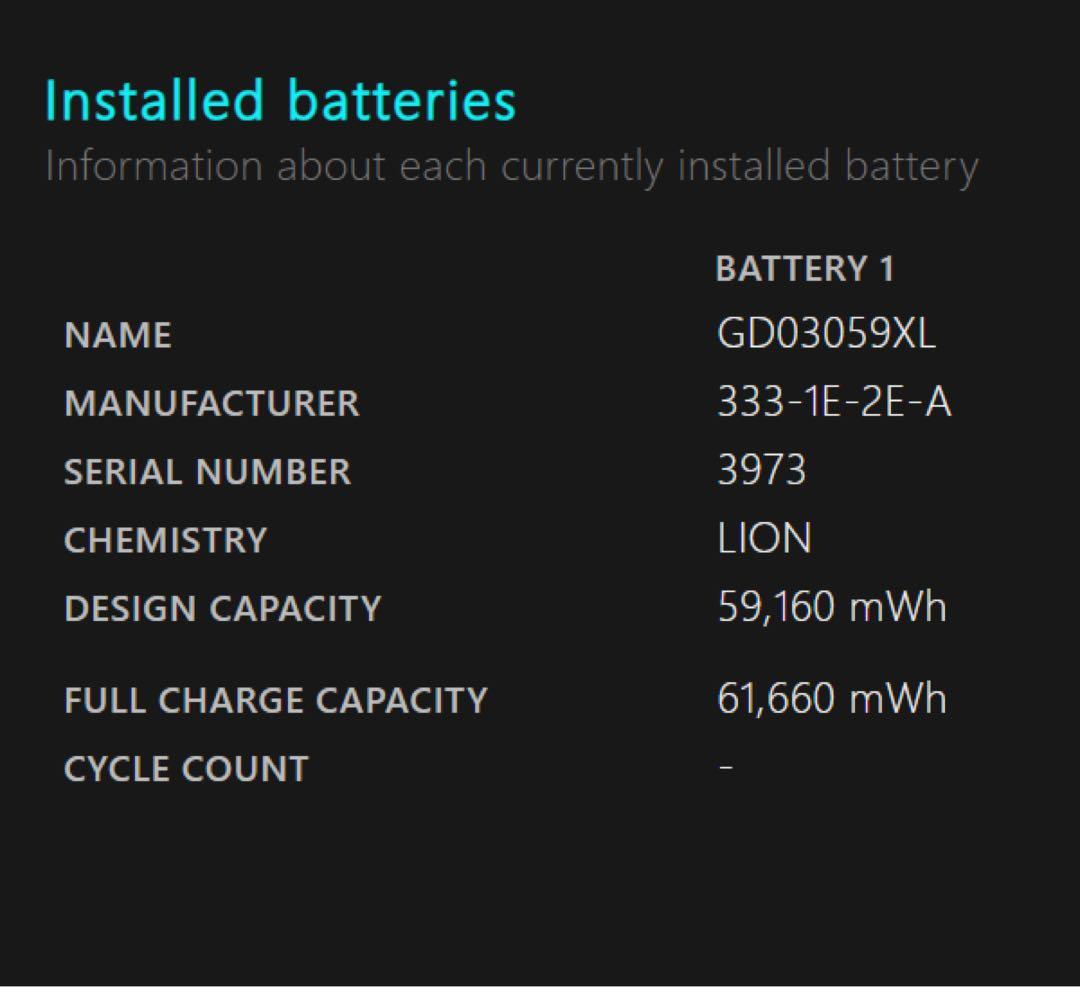Click the subtitle about currently installed battery
1080x987 pixels.
(x=511, y=167)
